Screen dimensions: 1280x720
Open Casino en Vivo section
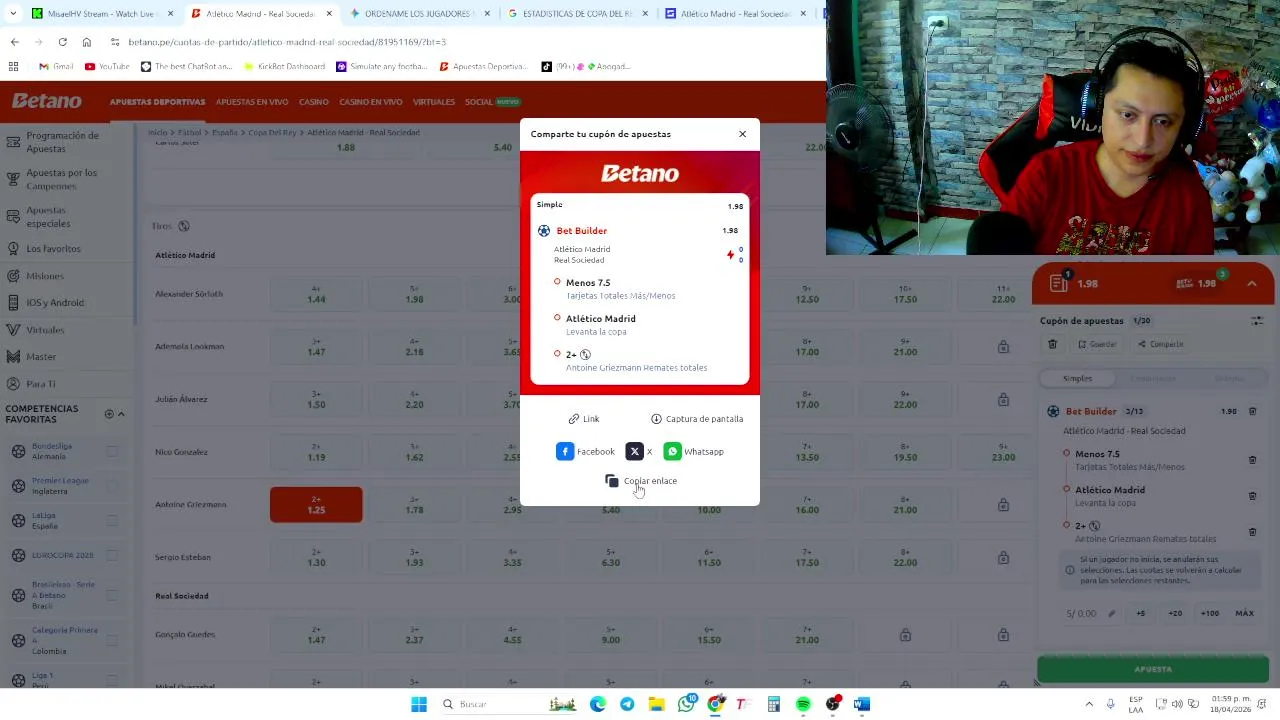[371, 102]
